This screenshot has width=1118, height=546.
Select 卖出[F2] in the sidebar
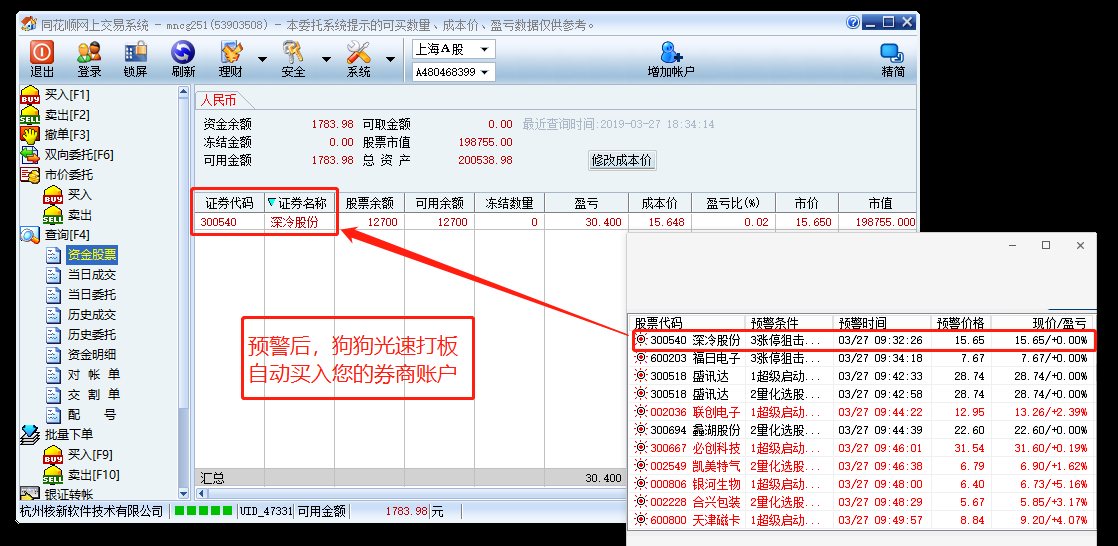tap(56, 115)
